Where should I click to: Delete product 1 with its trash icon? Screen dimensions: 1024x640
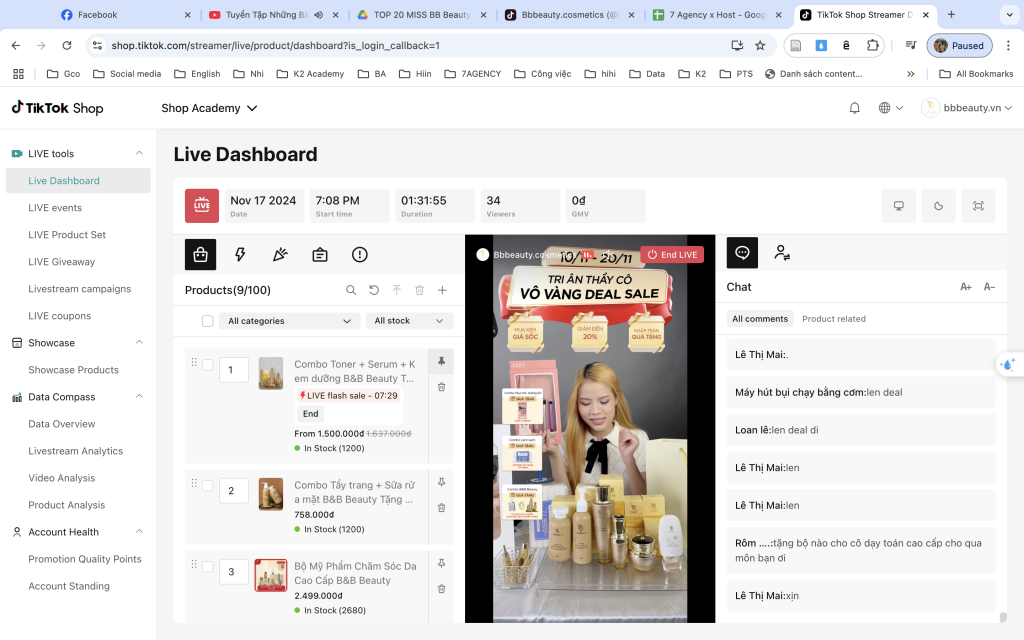coord(441,387)
